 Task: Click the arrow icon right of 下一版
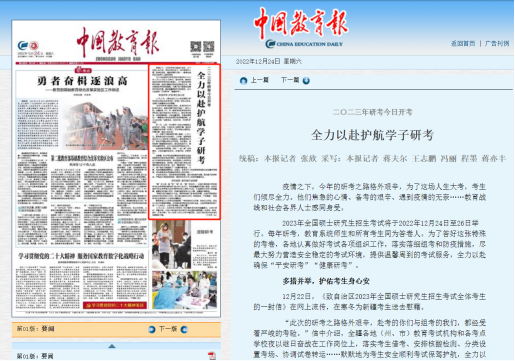point(184,329)
